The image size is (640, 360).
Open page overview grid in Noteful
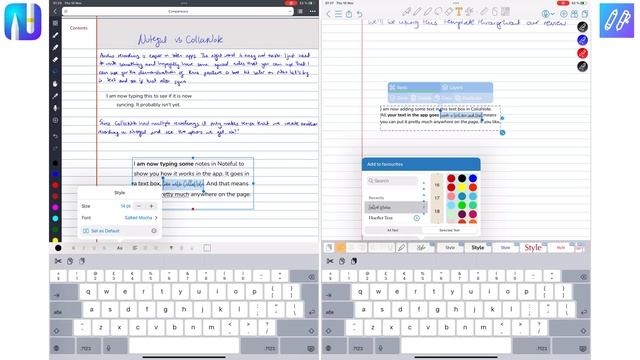[301, 11]
